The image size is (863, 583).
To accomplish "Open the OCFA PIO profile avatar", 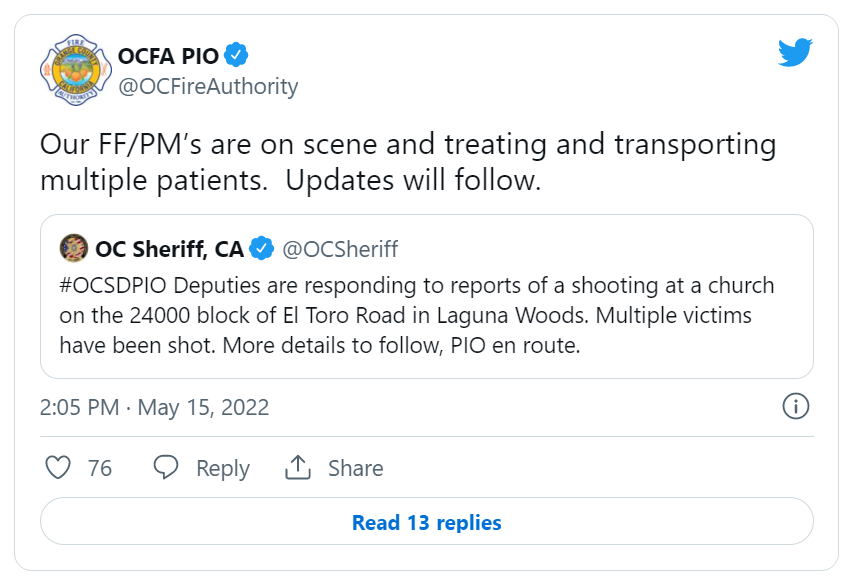I will pos(75,70).
